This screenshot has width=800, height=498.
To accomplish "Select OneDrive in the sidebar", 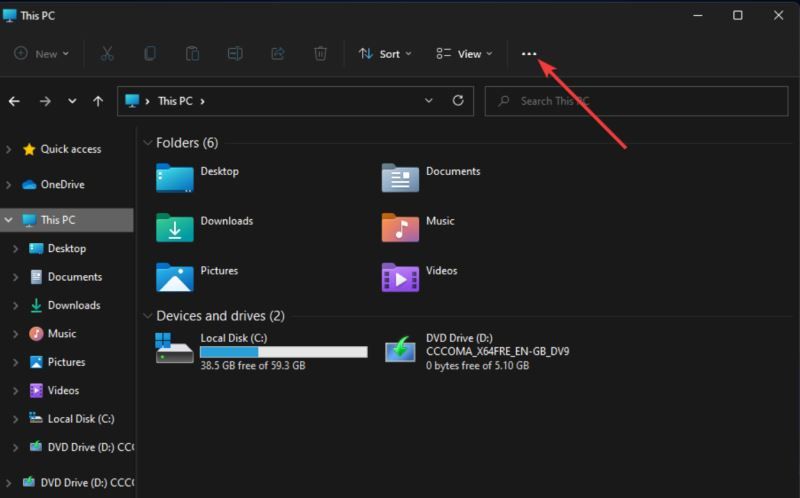I will click(x=62, y=185).
